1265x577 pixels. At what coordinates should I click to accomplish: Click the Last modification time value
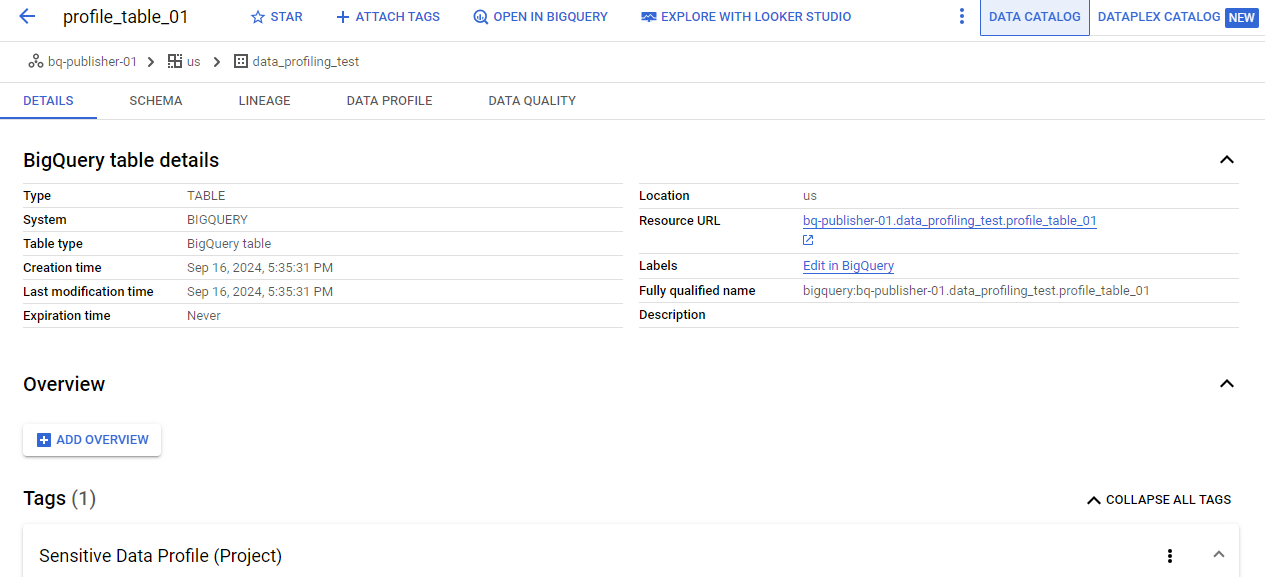point(260,292)
